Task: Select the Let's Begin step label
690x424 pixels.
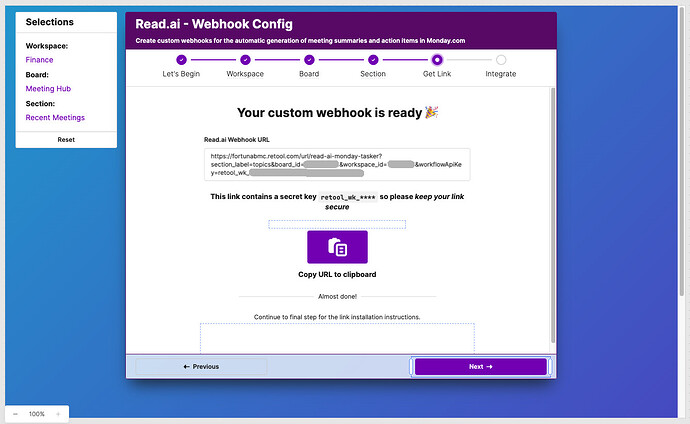Action: [x=181, y=74]
